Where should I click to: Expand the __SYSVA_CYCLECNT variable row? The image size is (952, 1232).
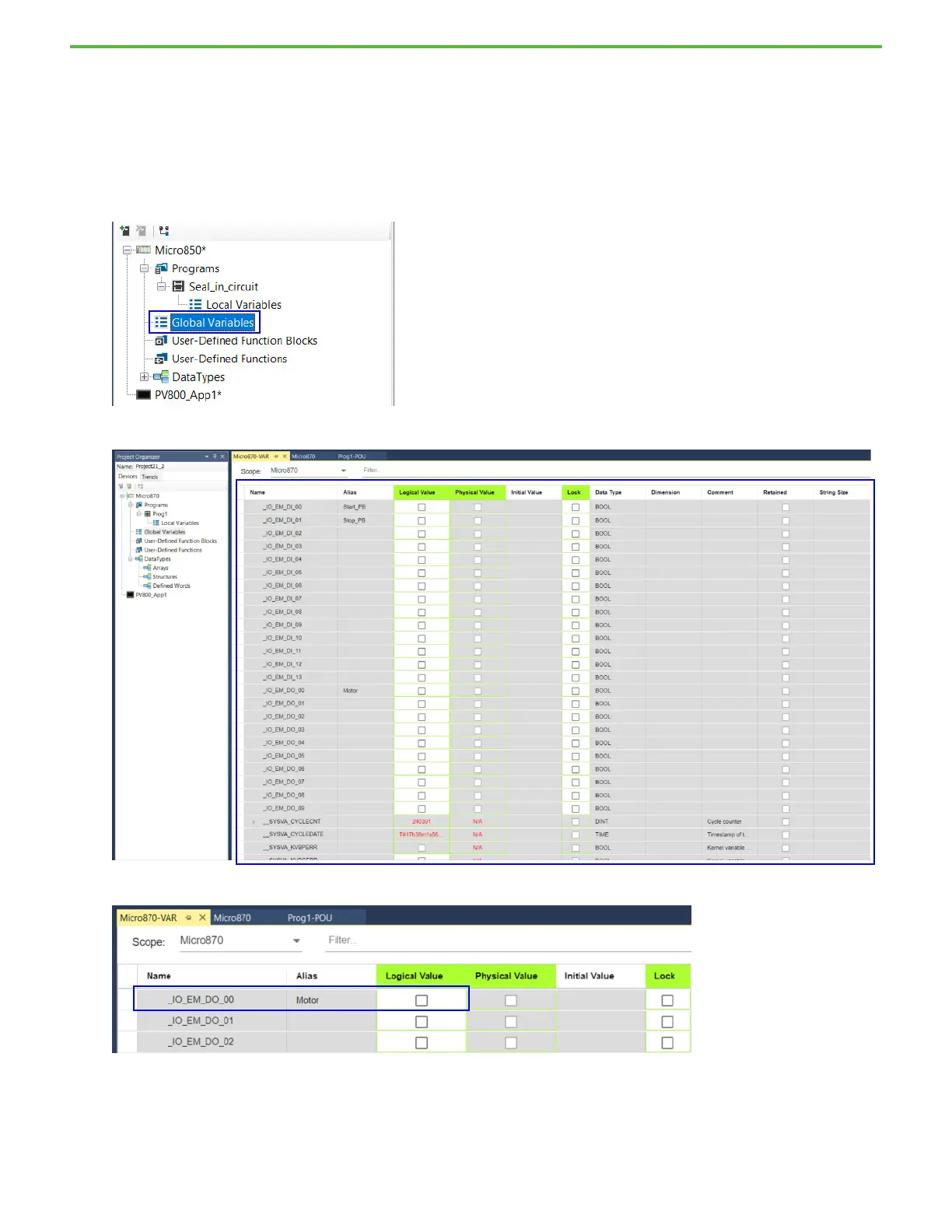(254, 821)
